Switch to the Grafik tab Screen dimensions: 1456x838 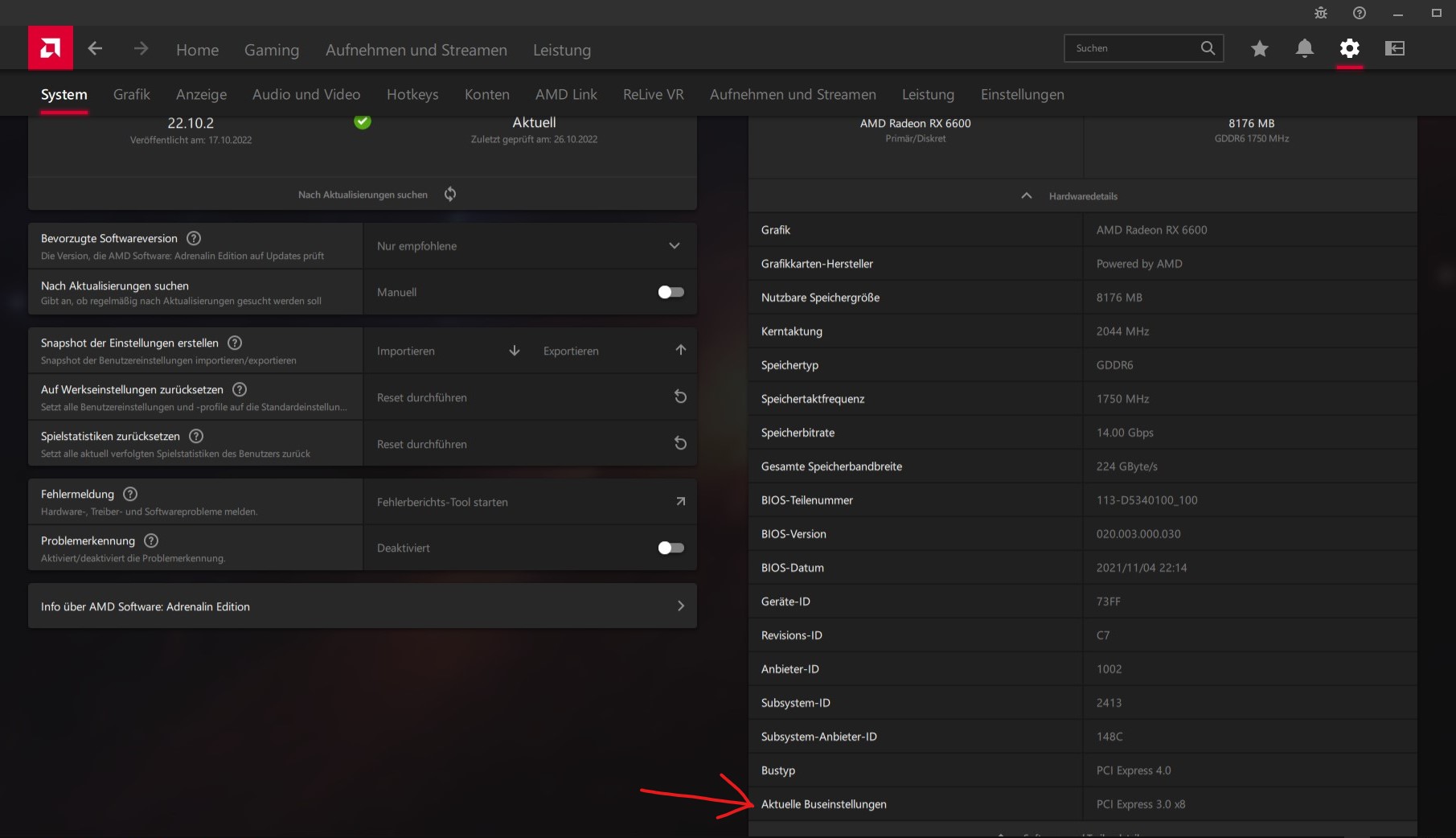[x=132, y=95]
